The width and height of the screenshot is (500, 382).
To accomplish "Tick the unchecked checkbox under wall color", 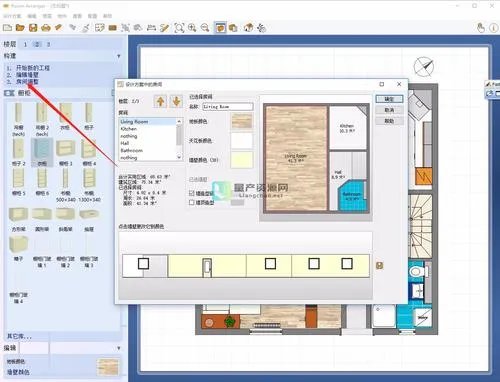I will pos(192,202).
